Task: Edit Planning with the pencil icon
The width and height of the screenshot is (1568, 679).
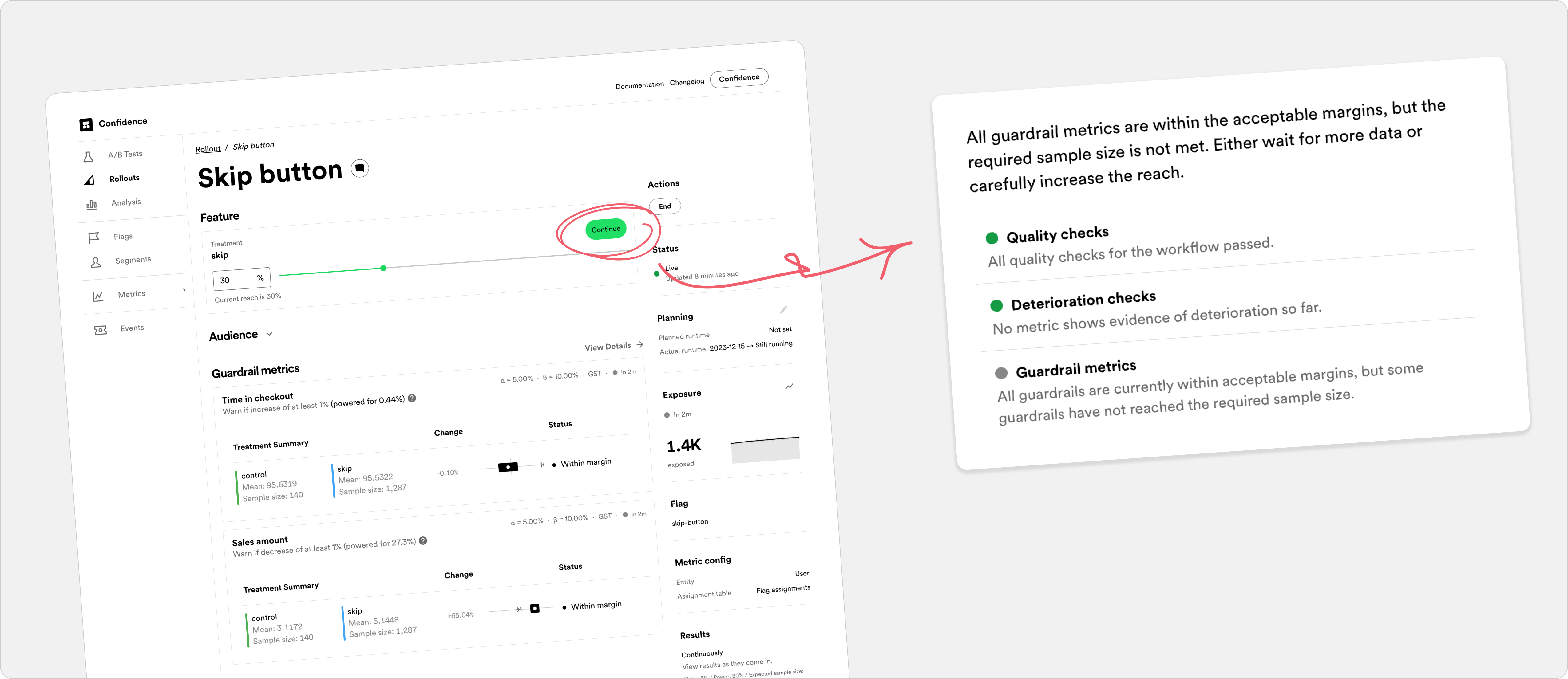Action: (783, 310)
